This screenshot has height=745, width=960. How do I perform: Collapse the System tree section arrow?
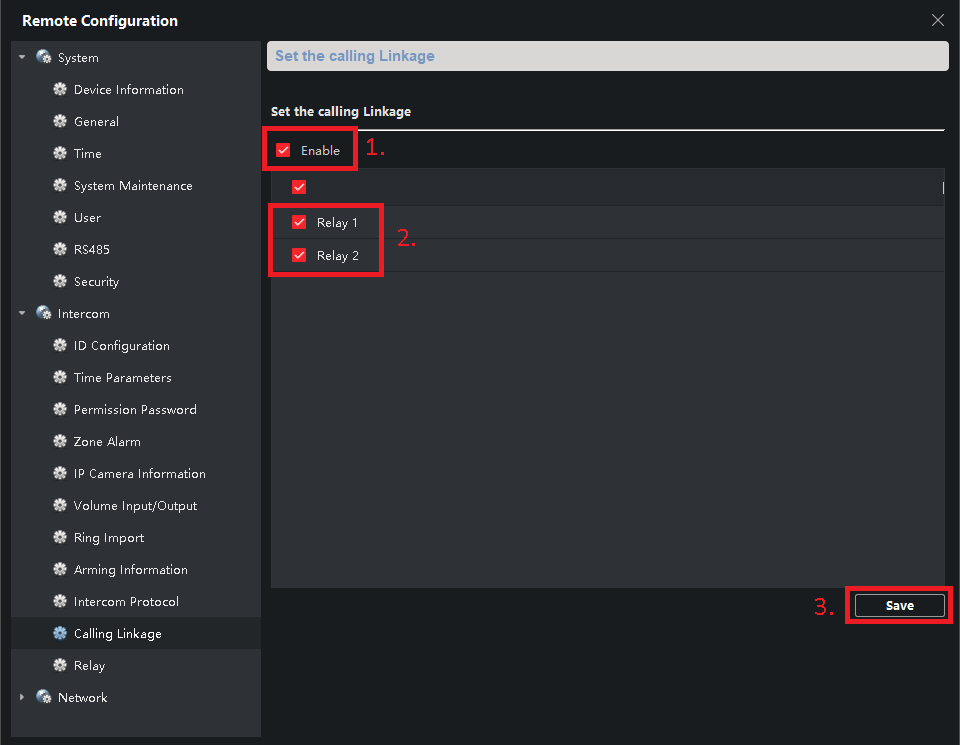click(x=23, y=58)
